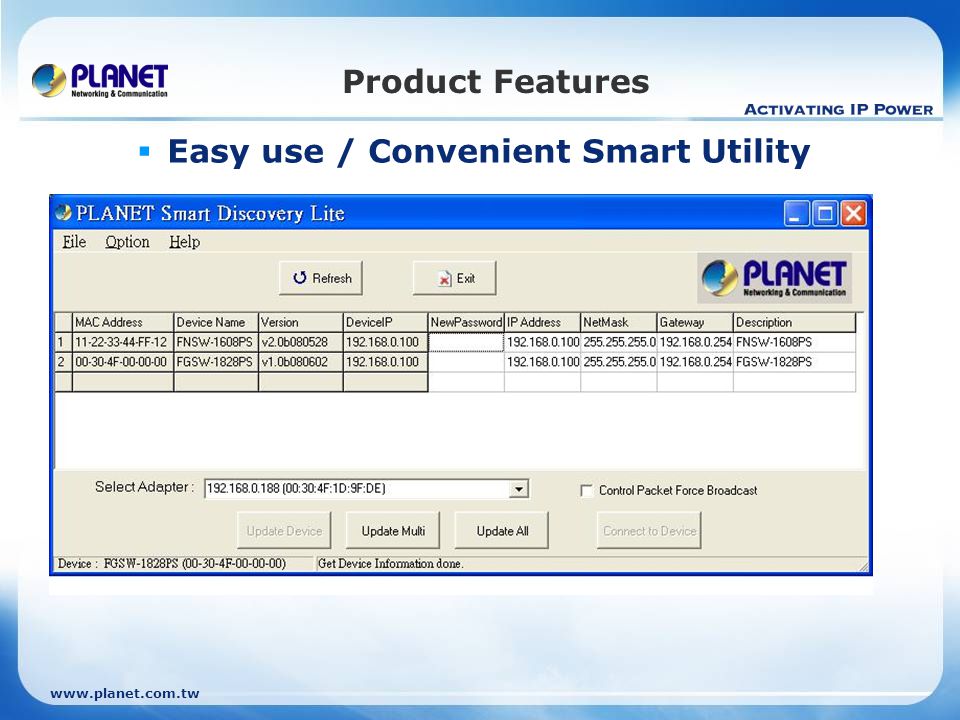Click version v1.0b080602 cell

(301, 362)
